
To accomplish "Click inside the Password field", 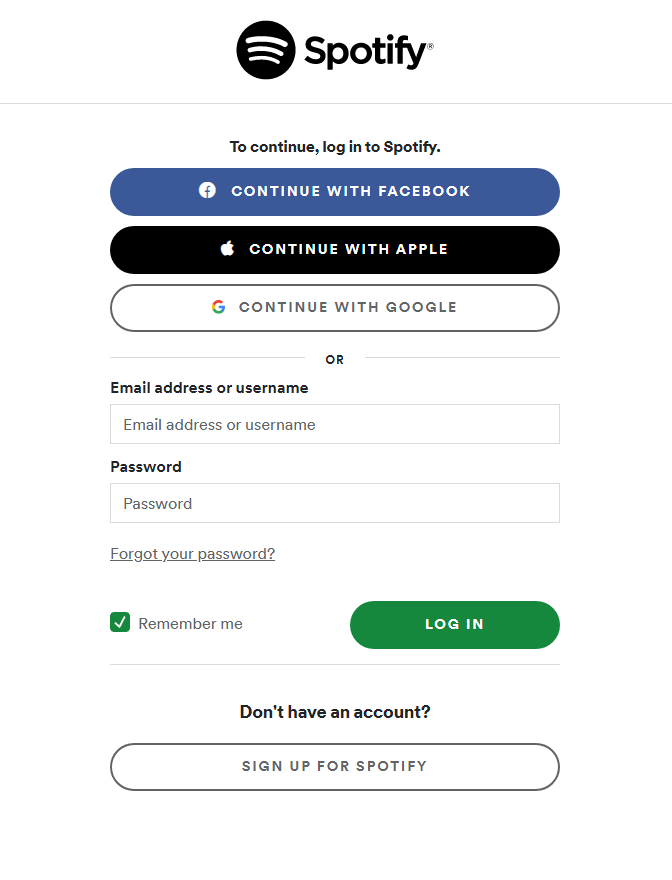I will pos(334,503).
